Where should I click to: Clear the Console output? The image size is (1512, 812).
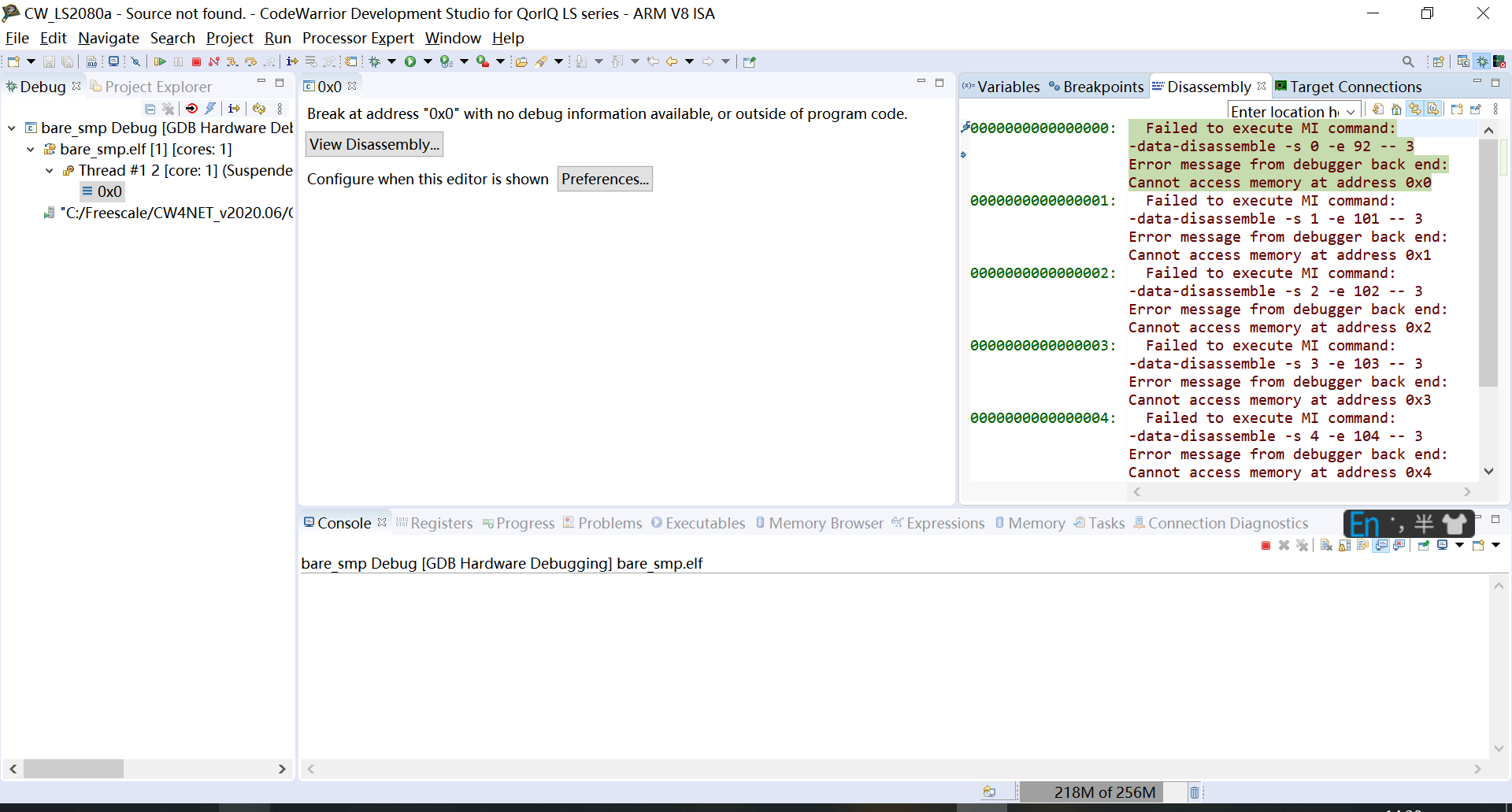point(1325,545)
